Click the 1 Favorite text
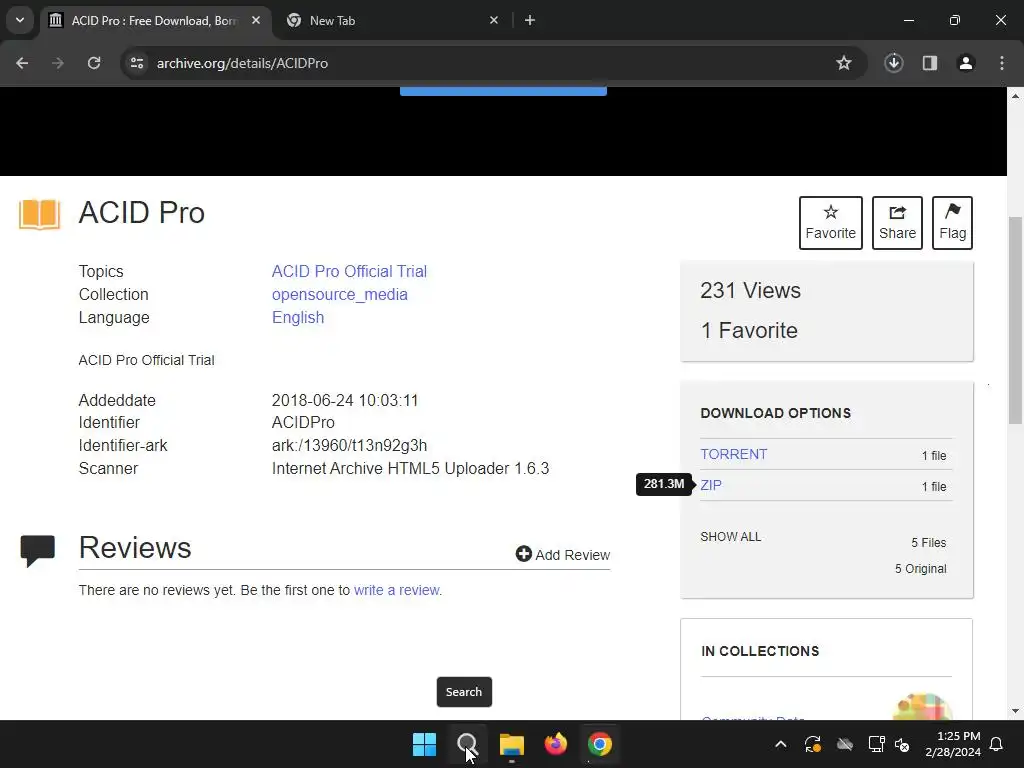This screenshot has height=768, width=1024. pos(748,330)
